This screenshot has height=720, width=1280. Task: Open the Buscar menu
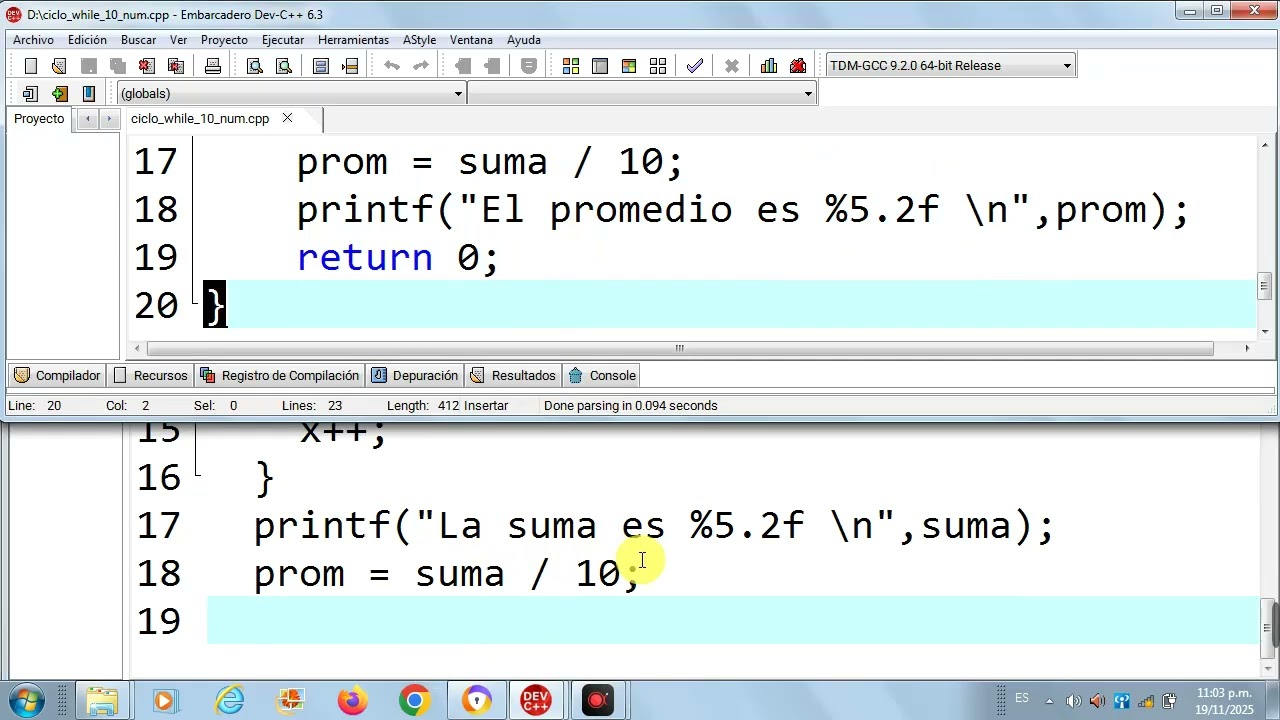(x=138, y=40)
